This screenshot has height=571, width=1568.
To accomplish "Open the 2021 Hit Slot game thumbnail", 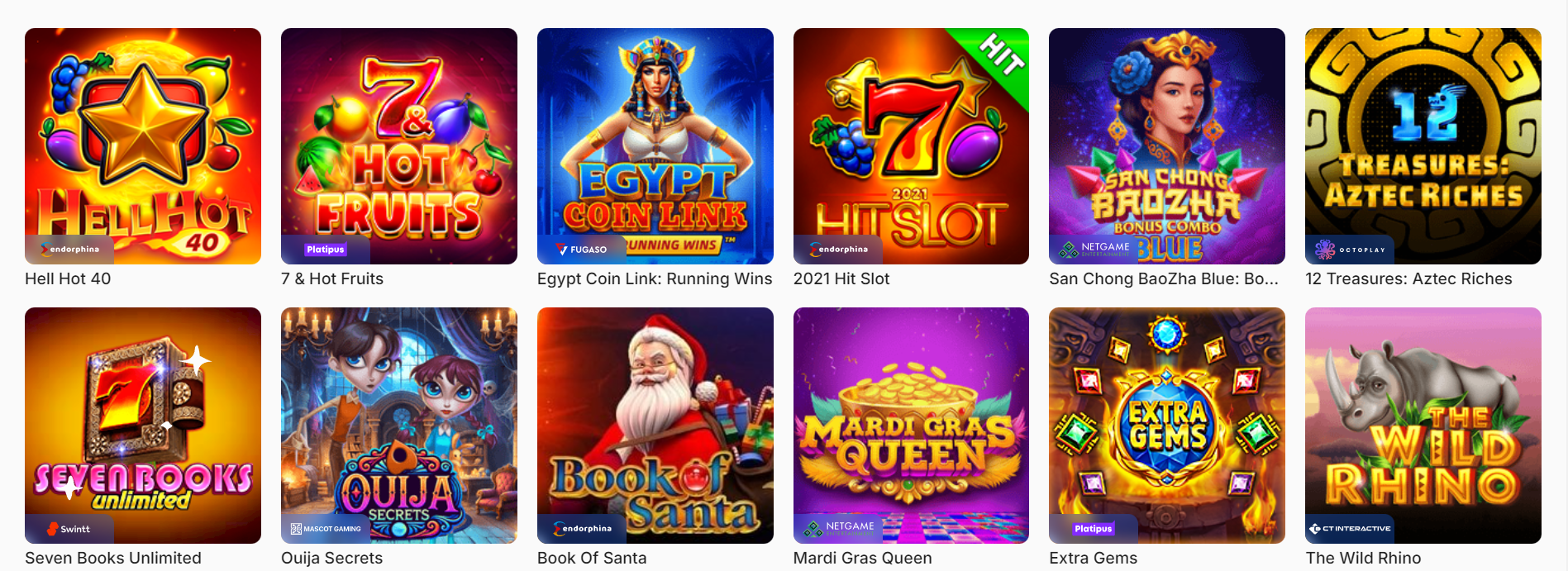I will click(911, 146).
